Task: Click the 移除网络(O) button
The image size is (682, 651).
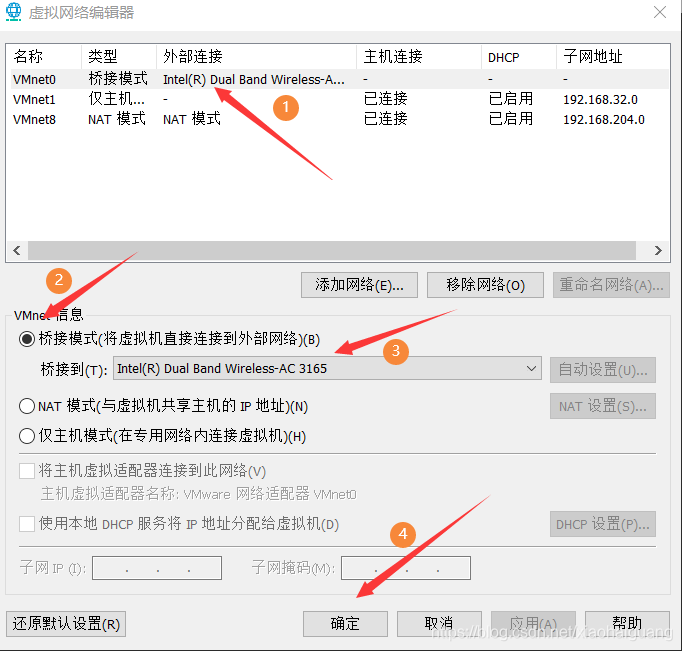Action: tap(485, 285)
